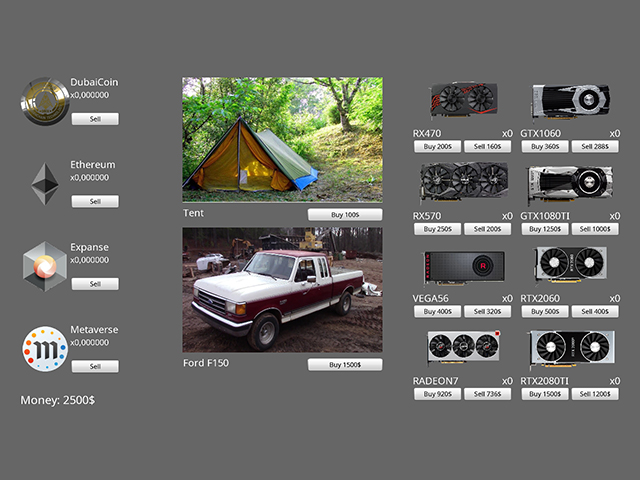Sell a GTX1060 for 288$
640x480 pixels.
[595, 146]
